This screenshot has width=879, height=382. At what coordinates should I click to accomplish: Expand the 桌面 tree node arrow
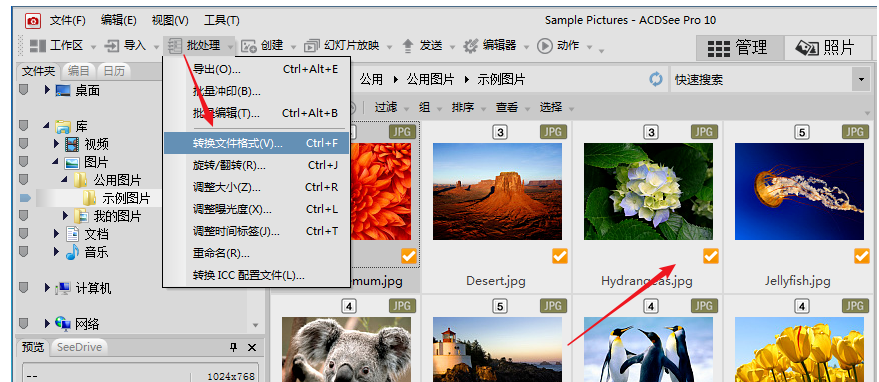pos(47,90)
